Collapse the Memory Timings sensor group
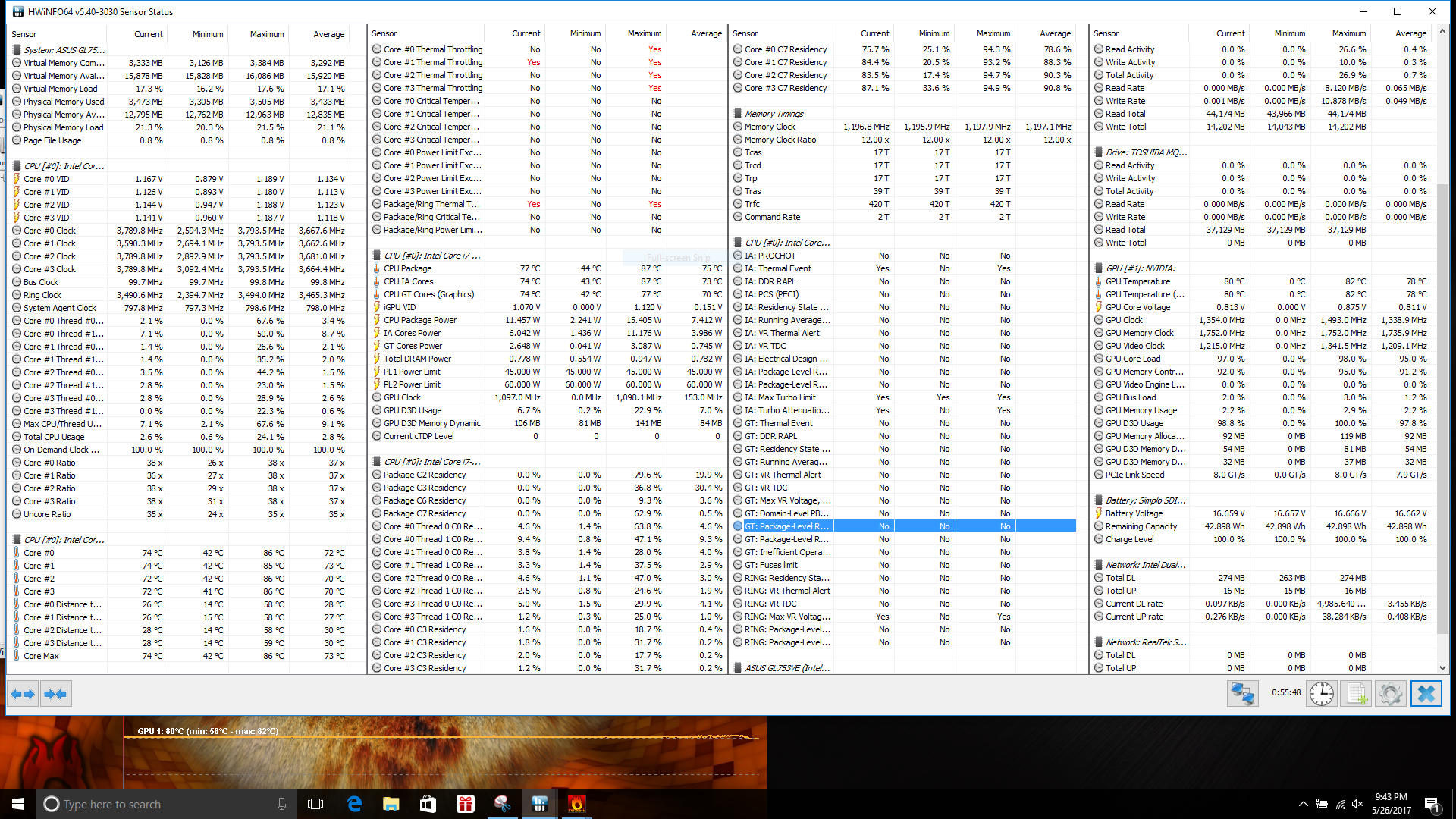The width and height of the screenshot is (1456, 819). pos(773,114)
